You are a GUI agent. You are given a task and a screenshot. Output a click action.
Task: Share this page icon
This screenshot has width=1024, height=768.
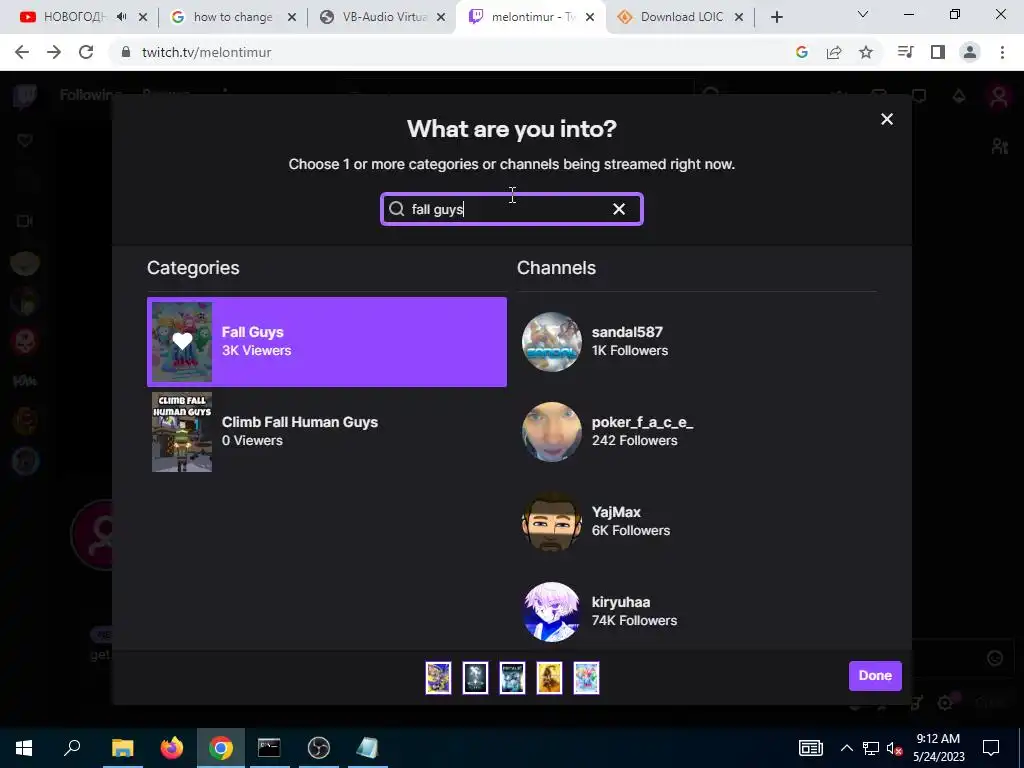(x=834, y=52)
